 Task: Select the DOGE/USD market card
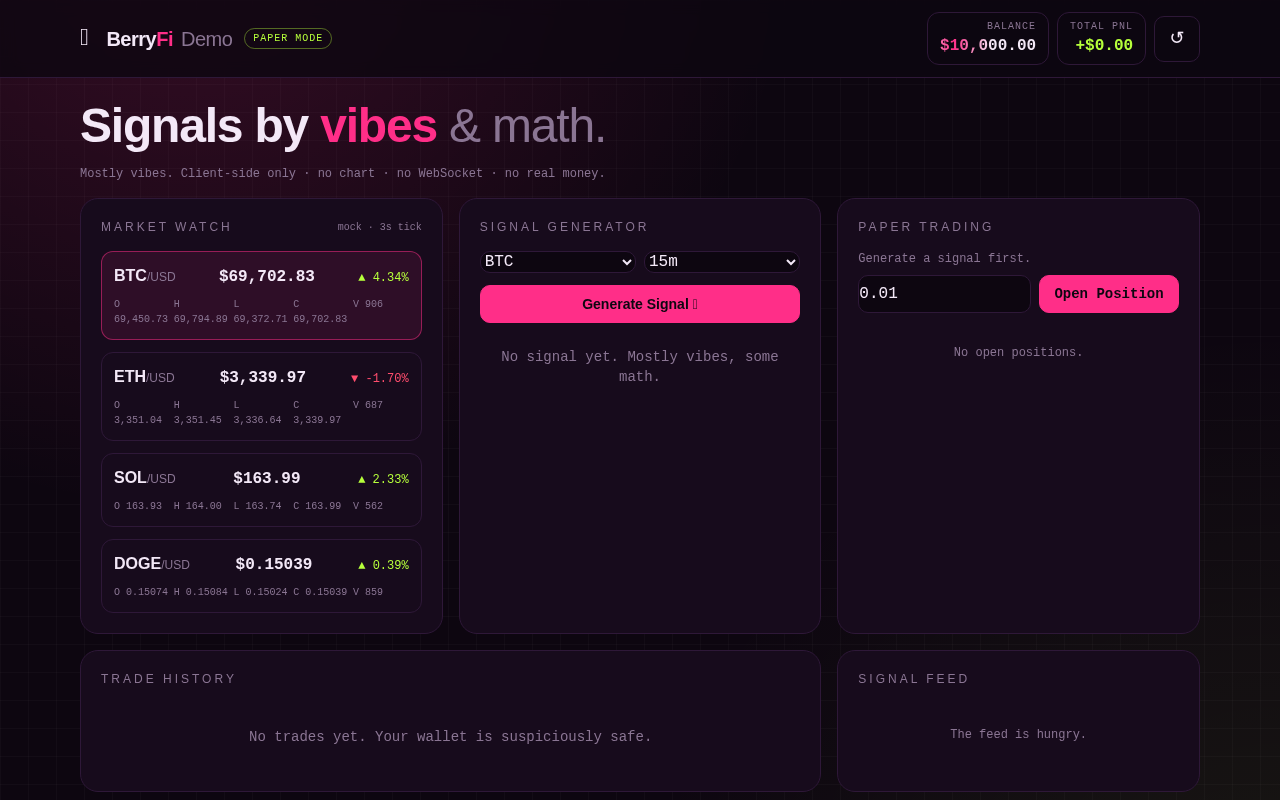261,576
